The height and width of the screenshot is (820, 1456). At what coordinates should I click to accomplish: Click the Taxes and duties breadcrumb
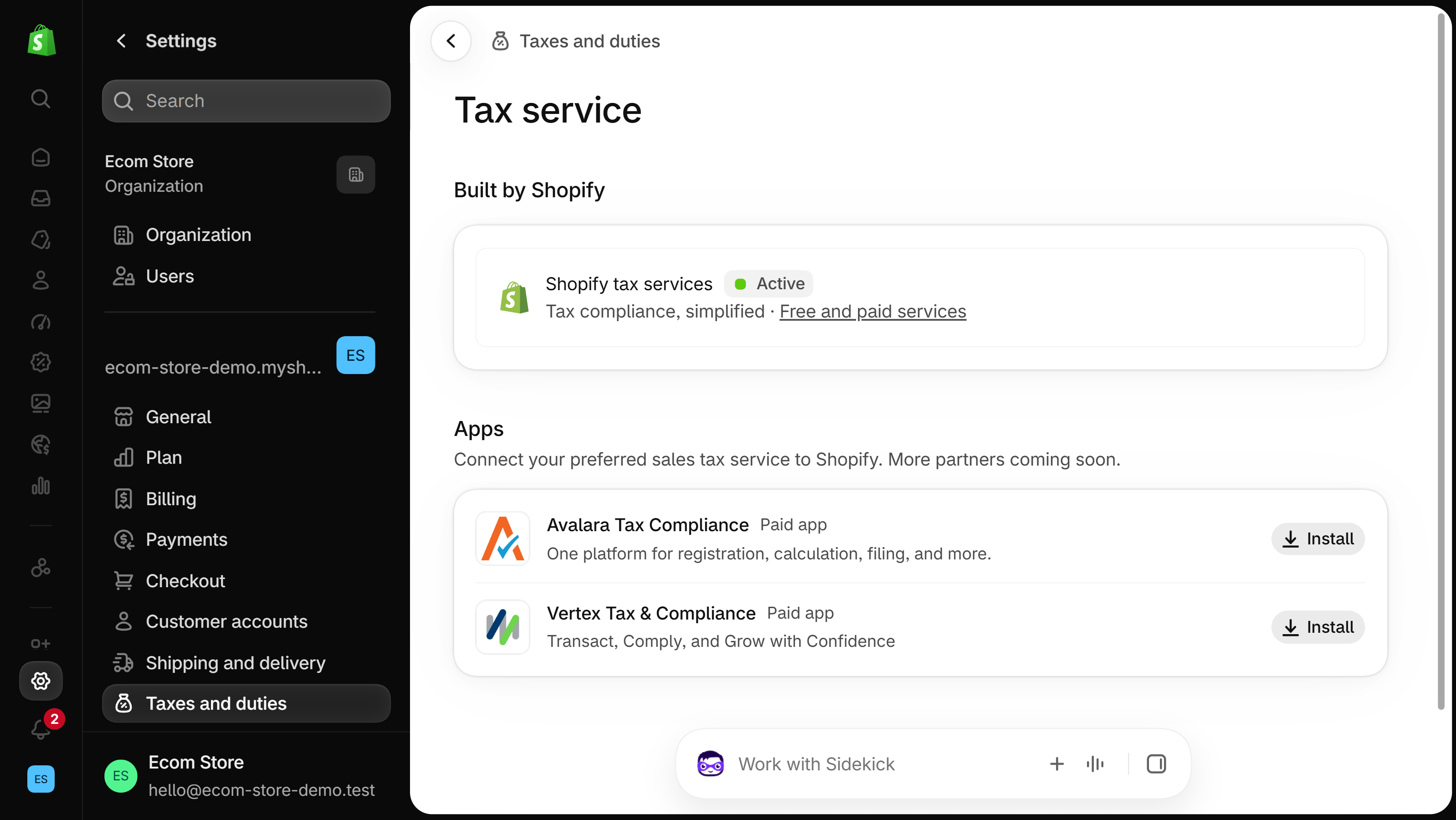590,41
